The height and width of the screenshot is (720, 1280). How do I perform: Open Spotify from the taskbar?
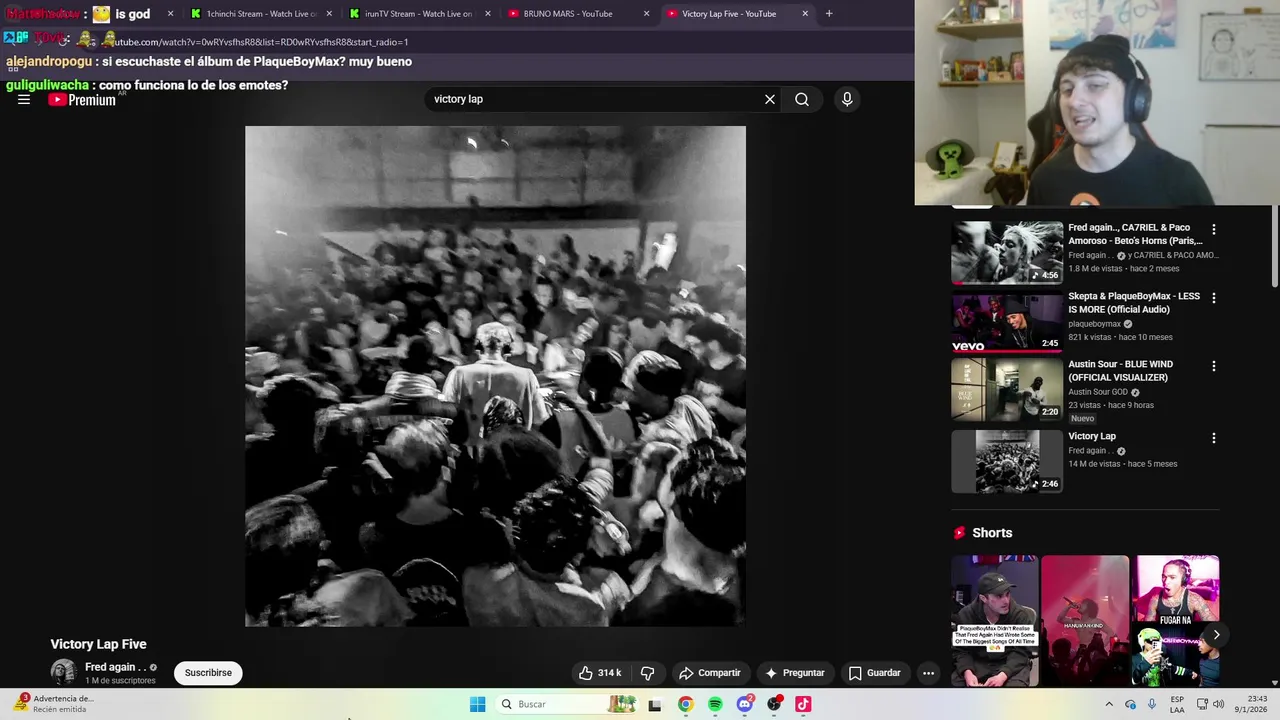pyautogui.click(x=715, y=704)
